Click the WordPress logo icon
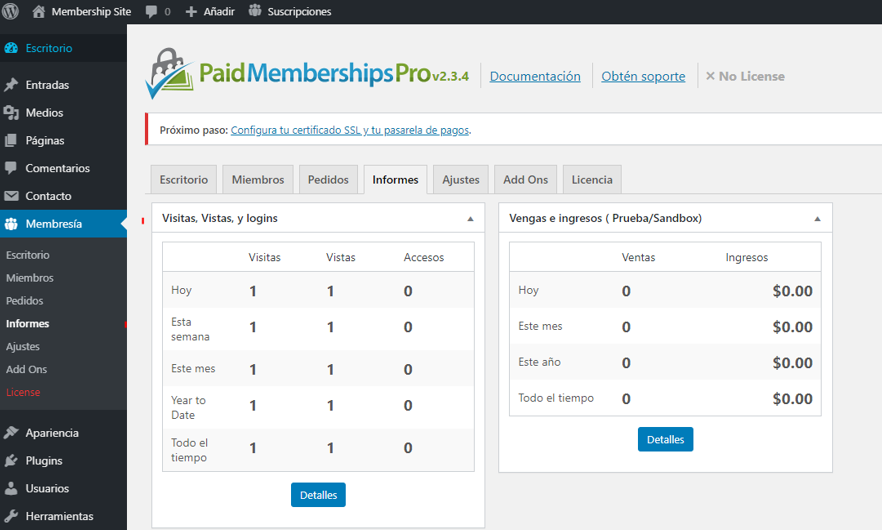The width and height of the screenshot is (883, 530). point(11,11)
